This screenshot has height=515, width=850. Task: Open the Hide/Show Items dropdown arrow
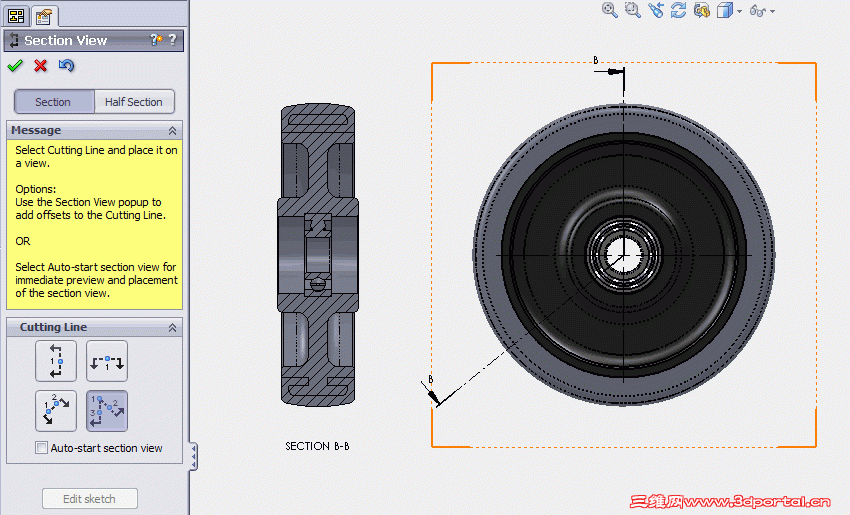click(772, 11)
